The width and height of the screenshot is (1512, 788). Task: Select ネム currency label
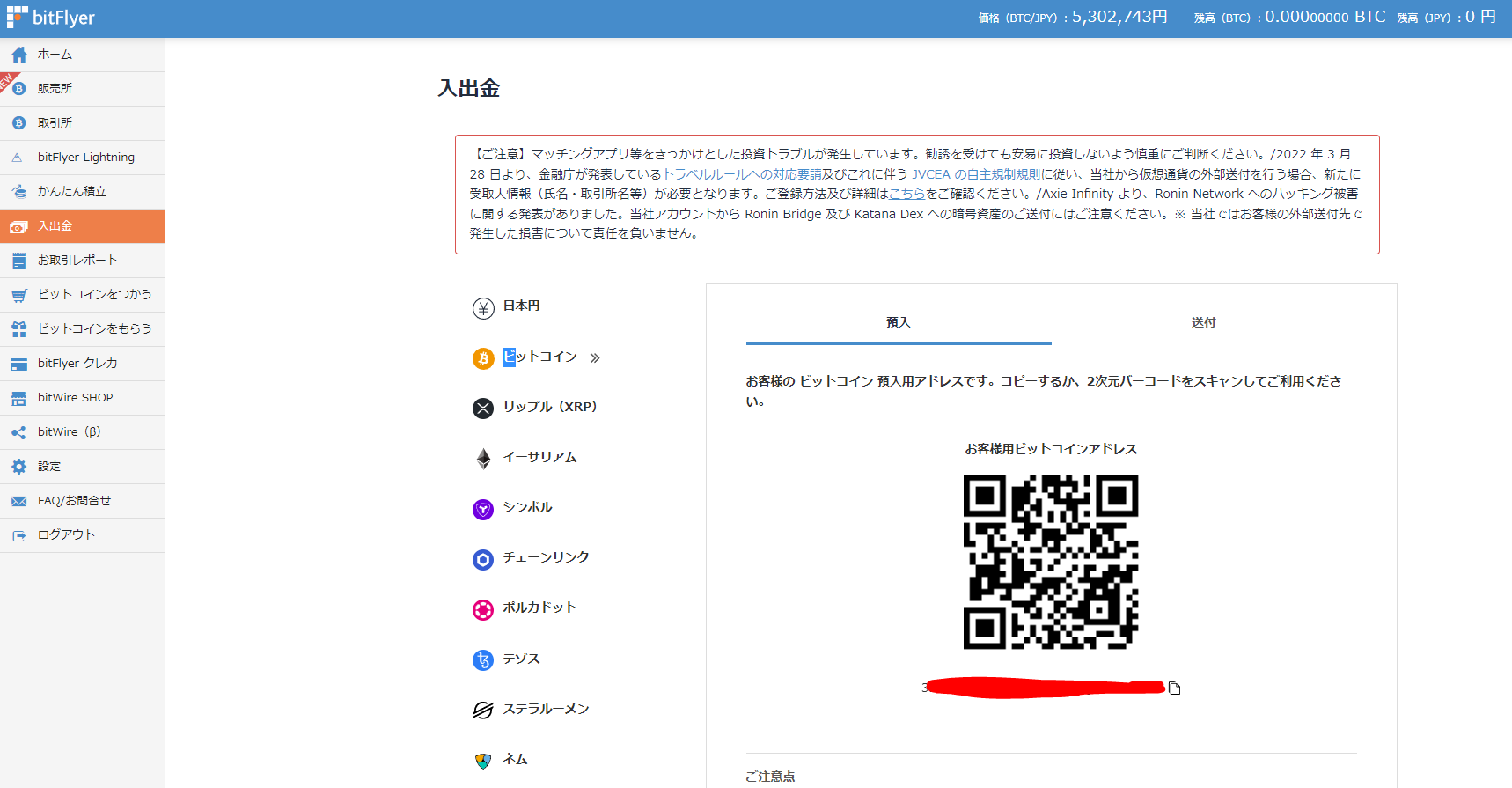point(515,759)
